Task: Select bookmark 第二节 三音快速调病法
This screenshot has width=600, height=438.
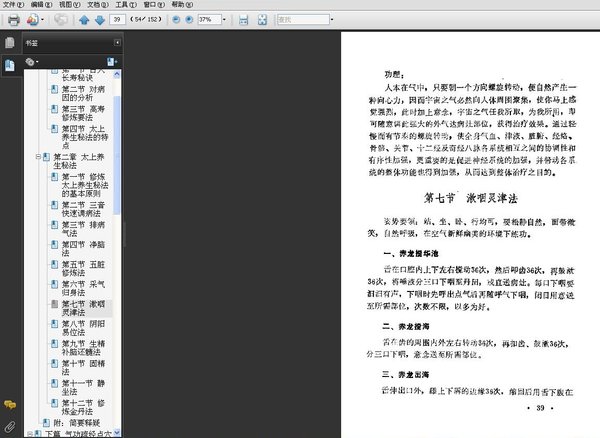Action: tap(83, 209)
